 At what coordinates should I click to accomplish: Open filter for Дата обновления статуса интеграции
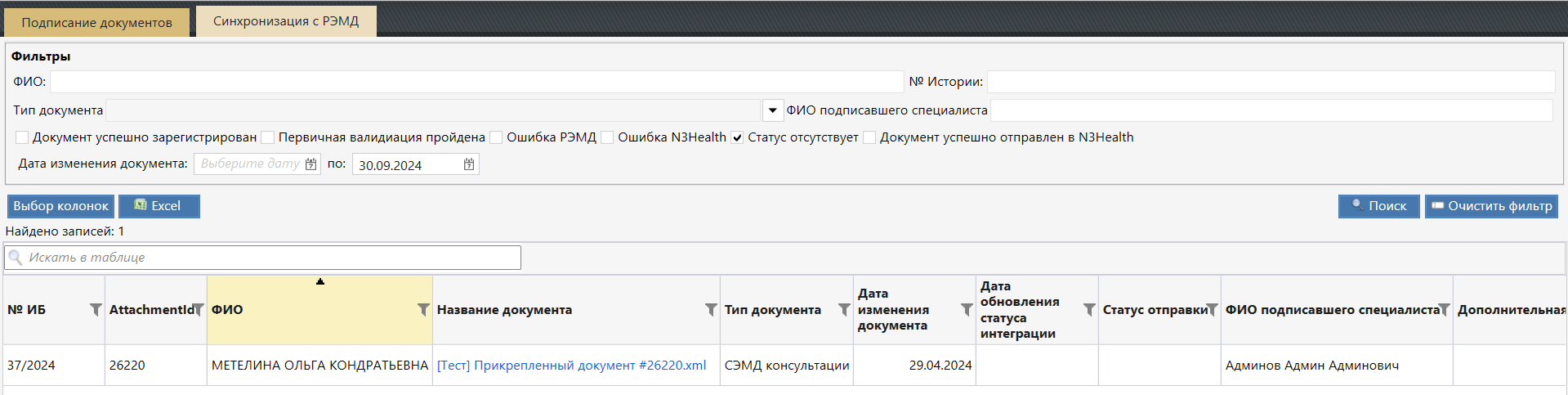[1089, 310]
